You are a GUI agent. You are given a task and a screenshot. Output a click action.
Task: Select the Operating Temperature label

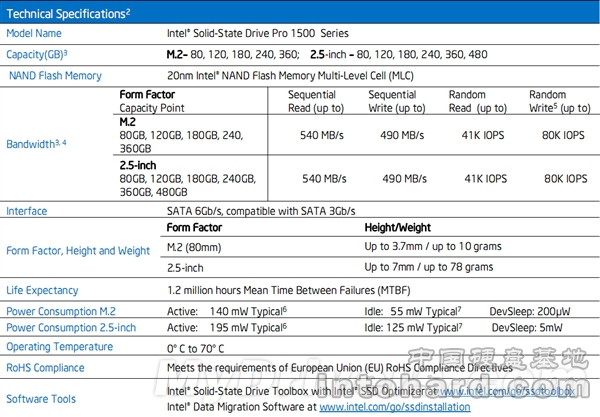[60, 347]
